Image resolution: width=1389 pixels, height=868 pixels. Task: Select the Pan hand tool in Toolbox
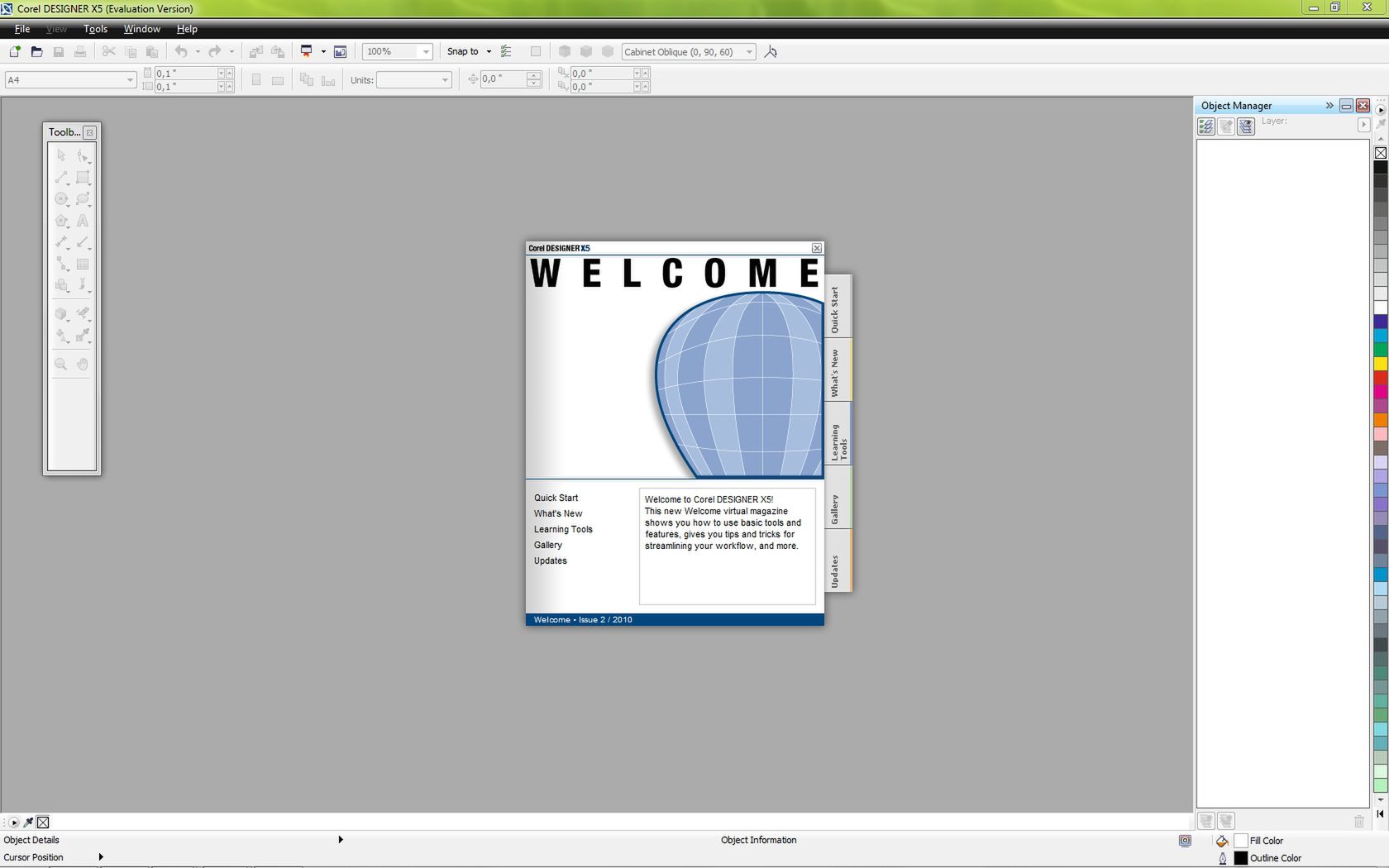(83, 364)
